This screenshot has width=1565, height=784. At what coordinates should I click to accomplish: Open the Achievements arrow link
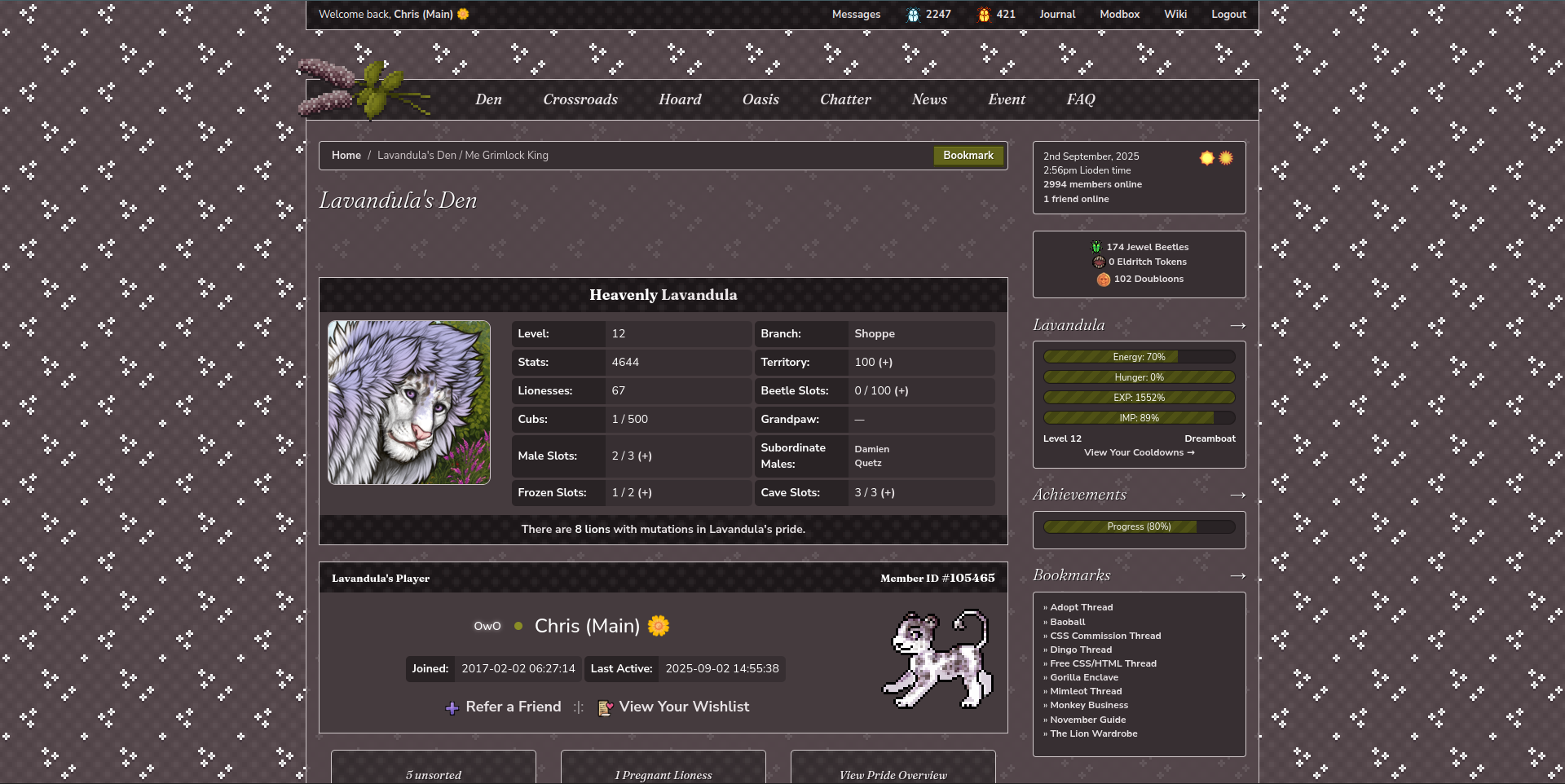(x=1237, y=495)
